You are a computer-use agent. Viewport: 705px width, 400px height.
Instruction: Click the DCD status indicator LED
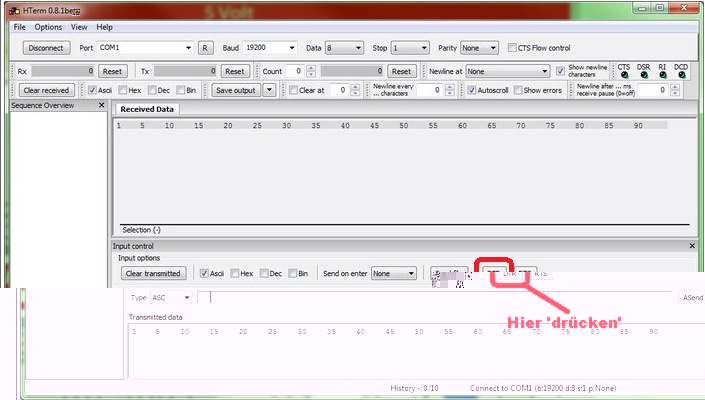681,76
